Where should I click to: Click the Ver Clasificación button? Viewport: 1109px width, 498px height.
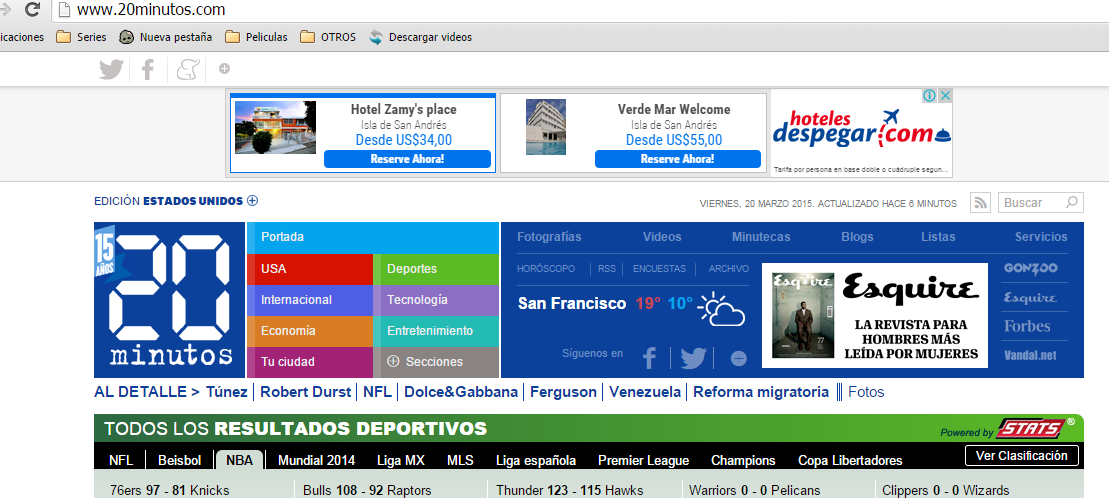tap(1022, 456)
